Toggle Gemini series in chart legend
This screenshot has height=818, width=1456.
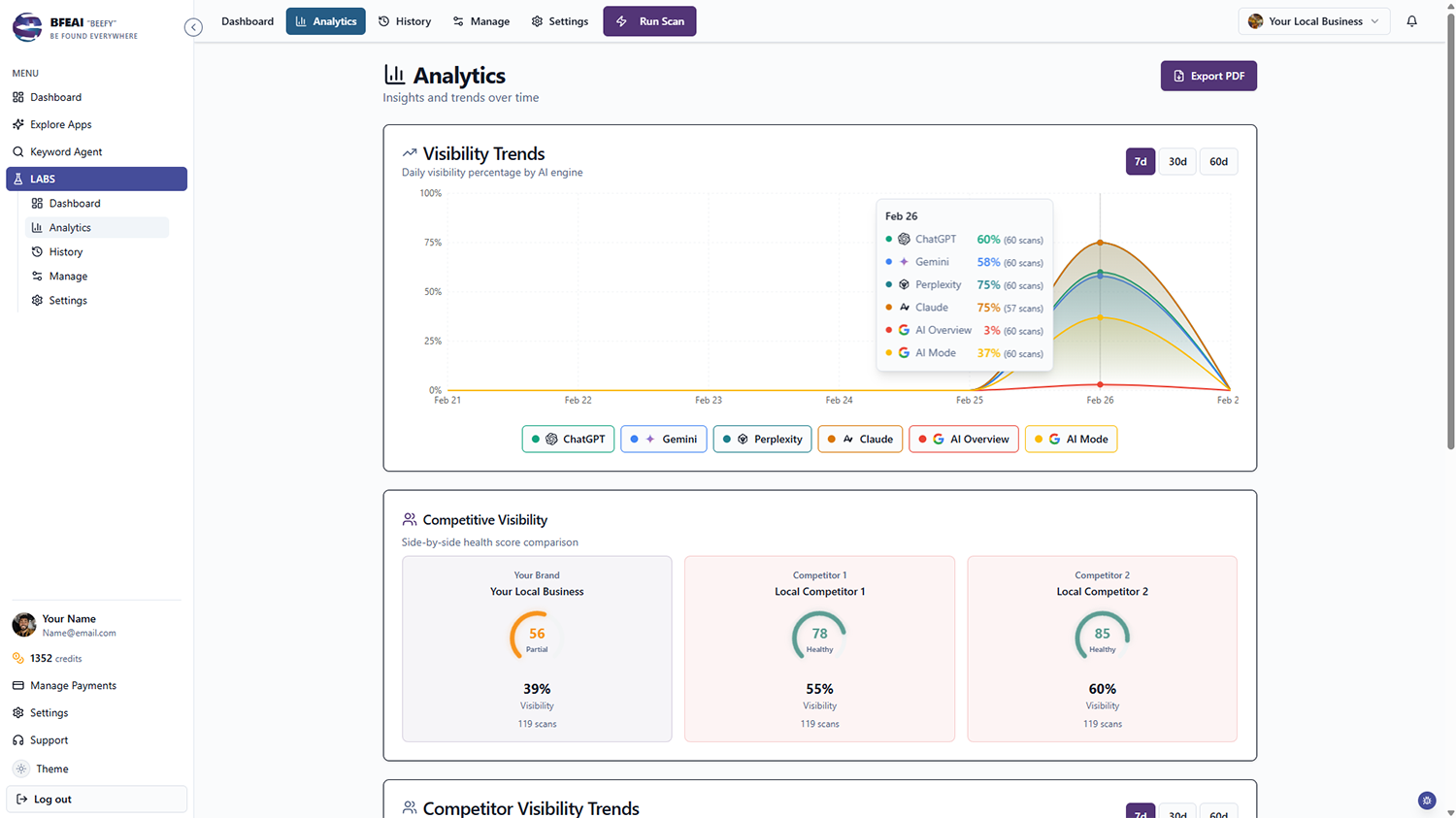click(664, 439)
